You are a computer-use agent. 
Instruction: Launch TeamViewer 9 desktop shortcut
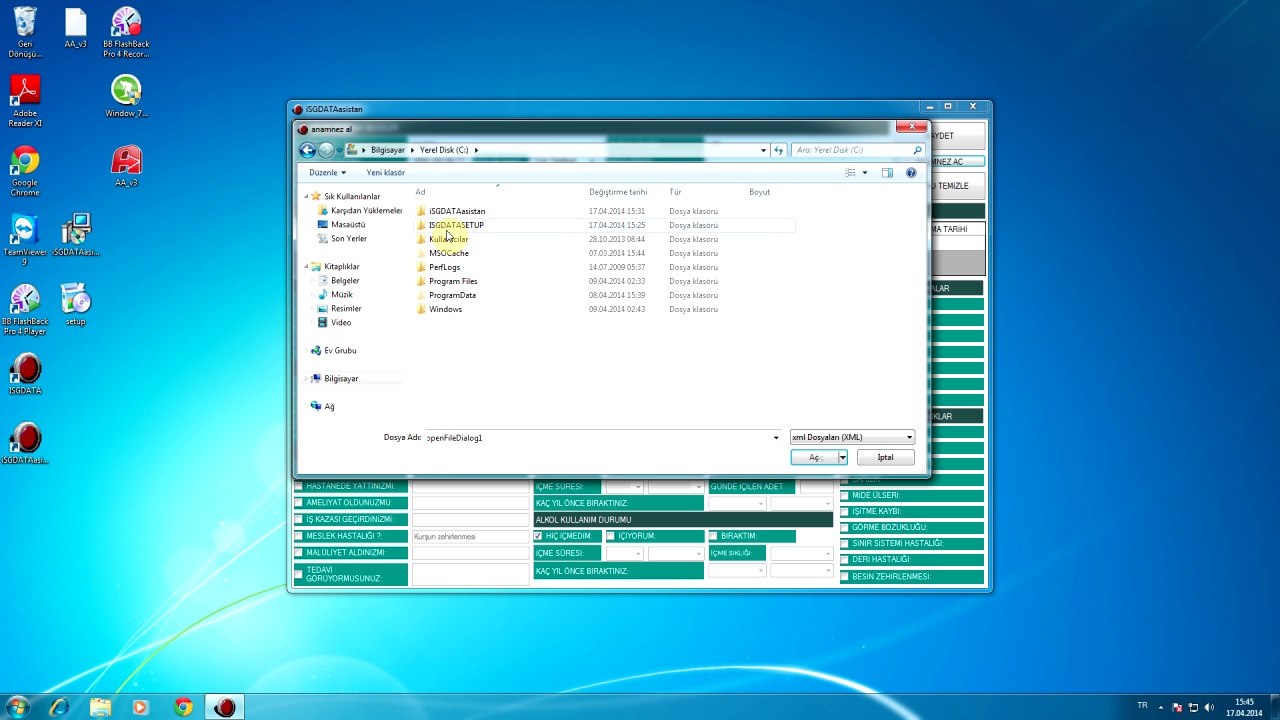click(25, 240)
